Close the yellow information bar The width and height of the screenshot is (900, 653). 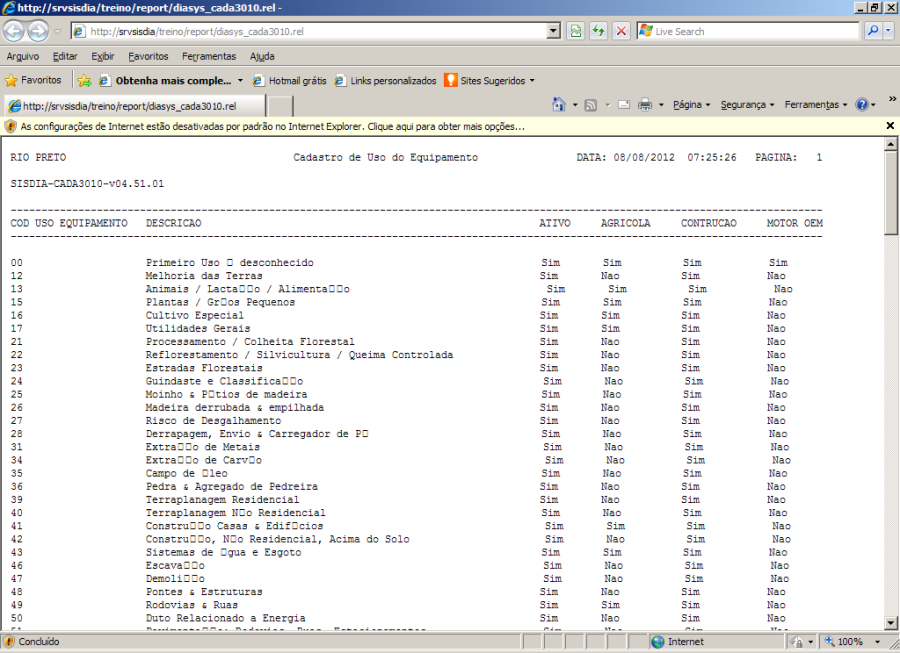pos(890,126)
